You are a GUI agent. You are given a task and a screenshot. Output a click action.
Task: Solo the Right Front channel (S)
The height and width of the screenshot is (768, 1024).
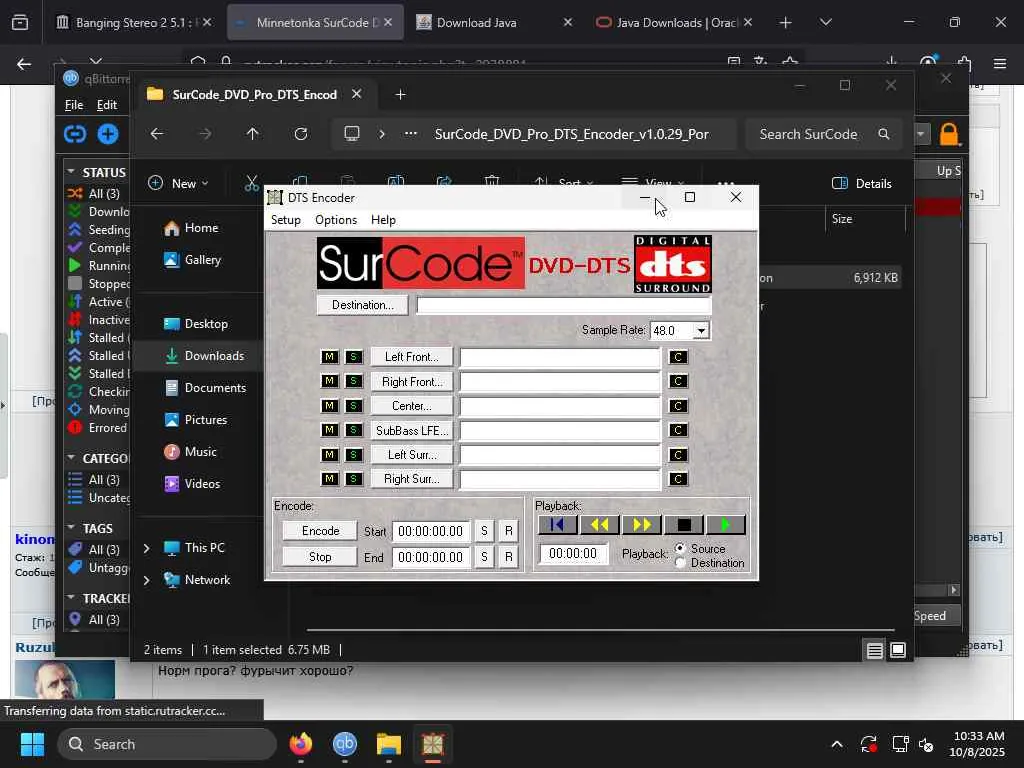(x=353, y=381)
